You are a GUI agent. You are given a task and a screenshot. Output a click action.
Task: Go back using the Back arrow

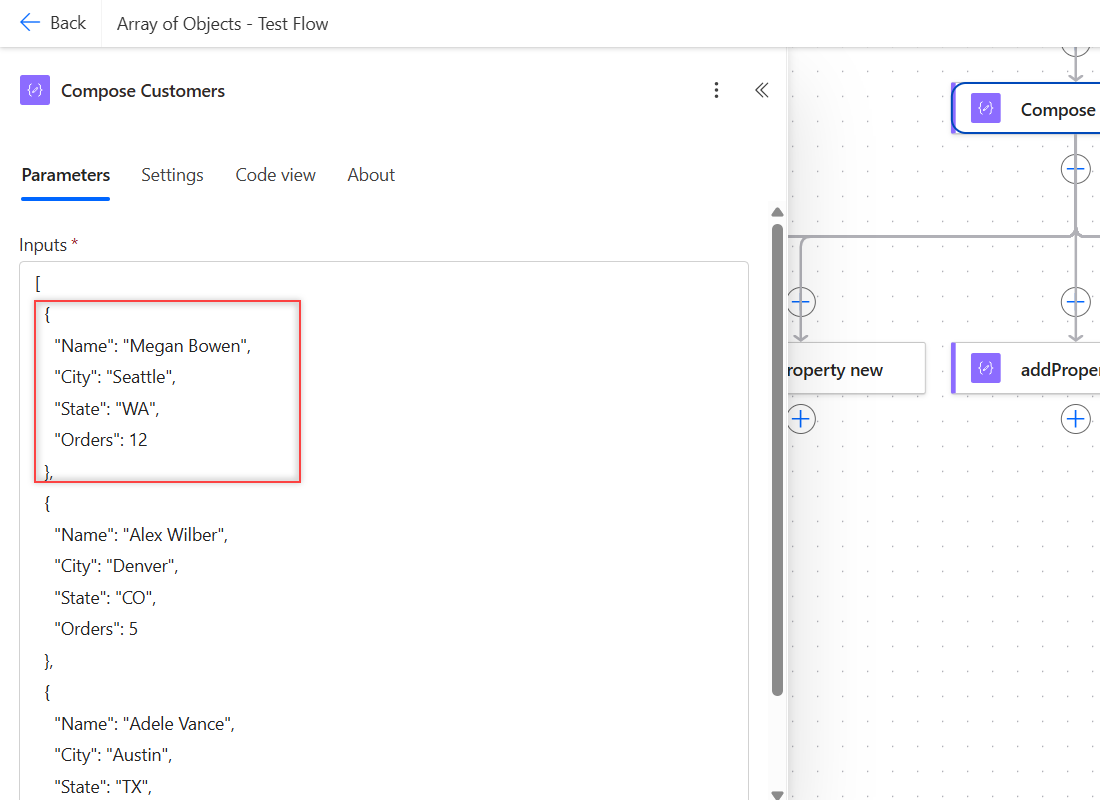pos(53,23)
